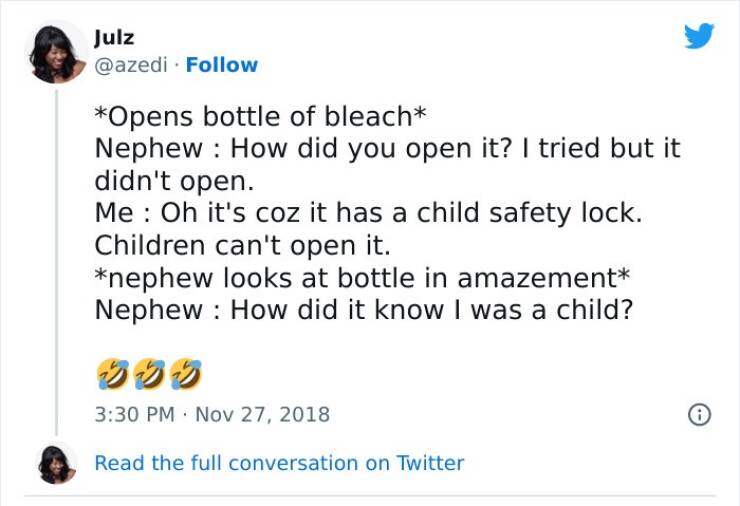
Task: Open the 3:30 PM timestamp
Action: 135,414
